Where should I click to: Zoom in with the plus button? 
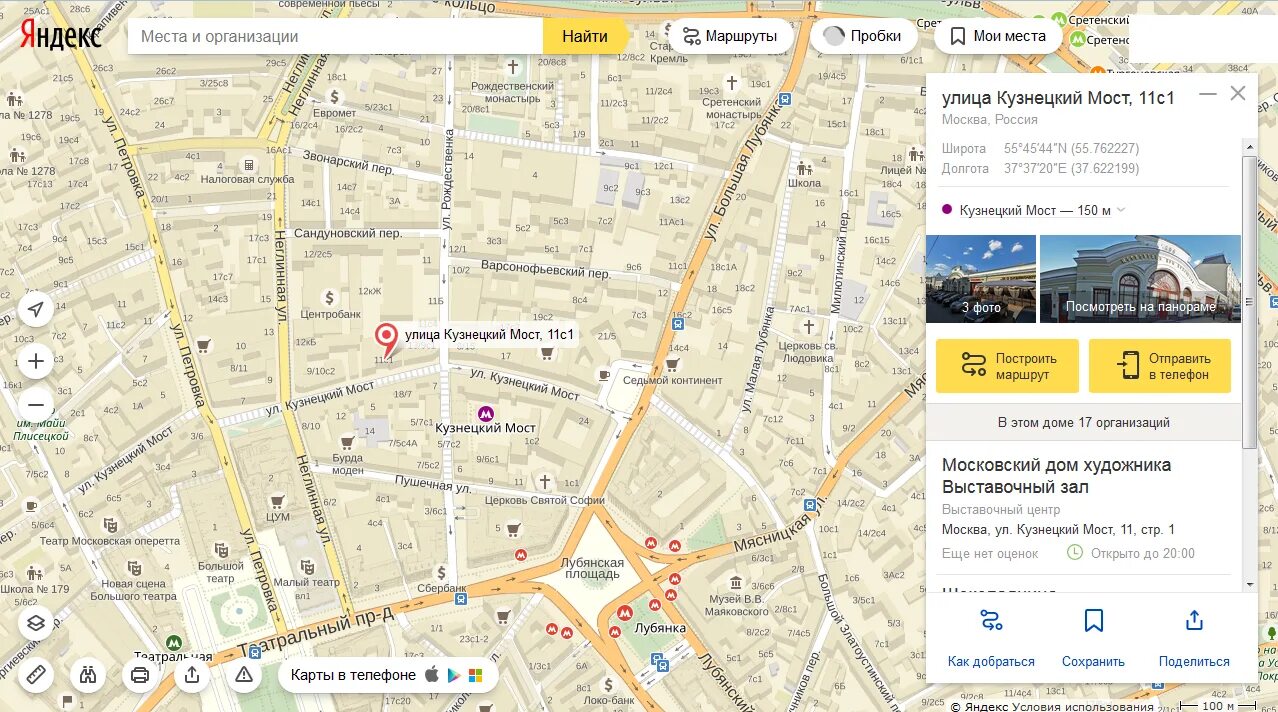[36, 361]
